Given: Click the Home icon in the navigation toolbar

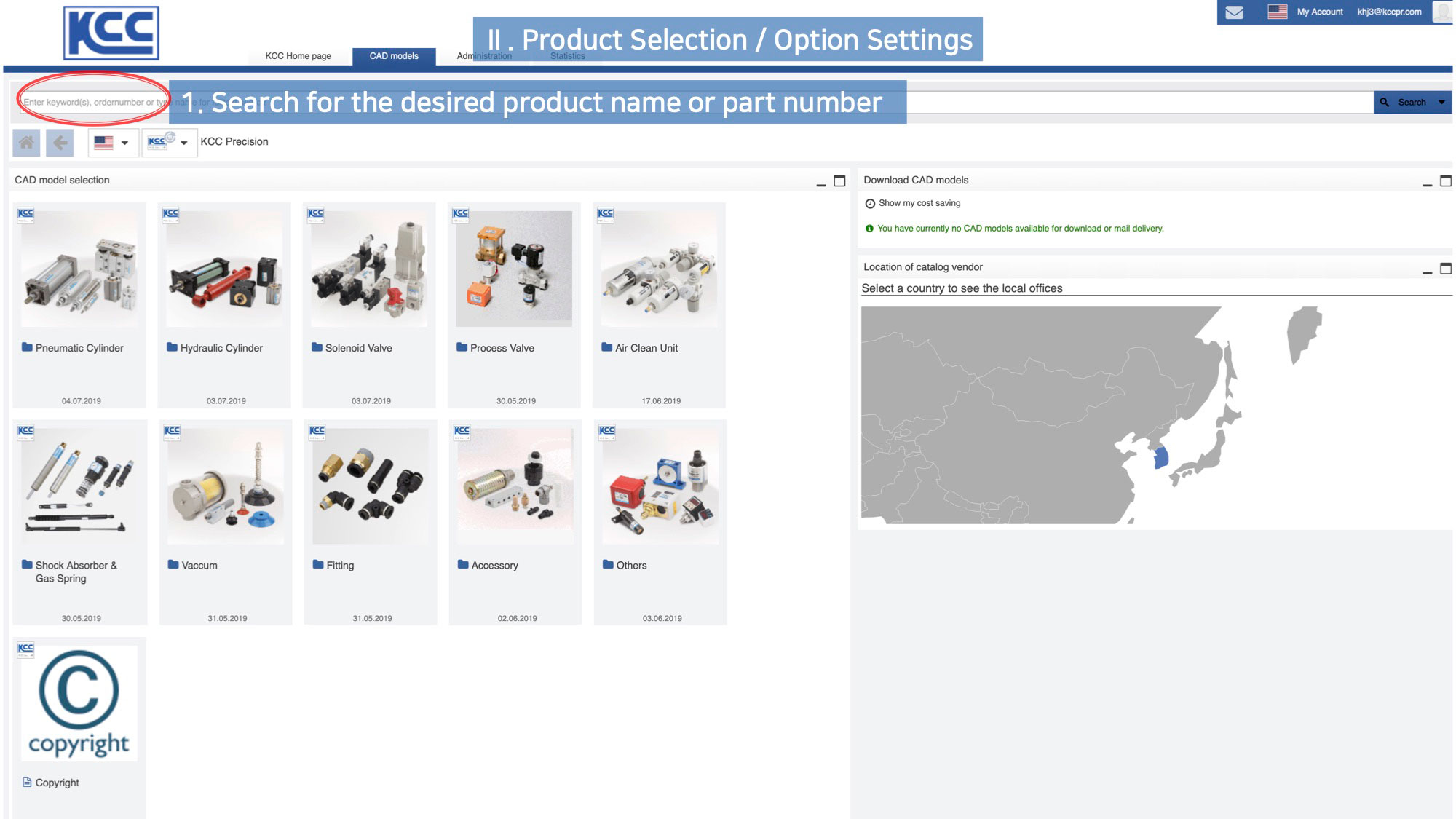Looking at the screenshot, I should [x=28, y=143].
